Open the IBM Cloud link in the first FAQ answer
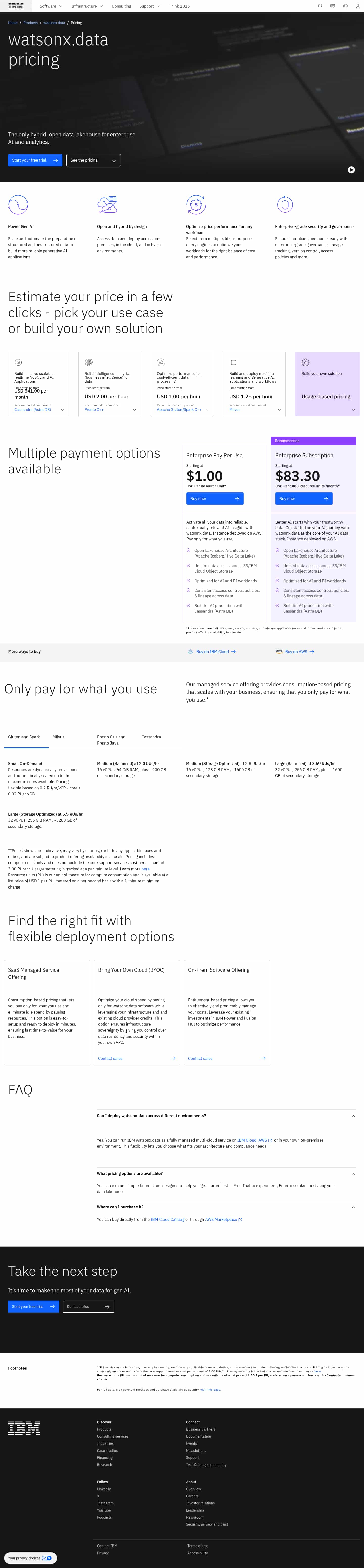This screenshot has height=1568, width=364. (247, 1140)
